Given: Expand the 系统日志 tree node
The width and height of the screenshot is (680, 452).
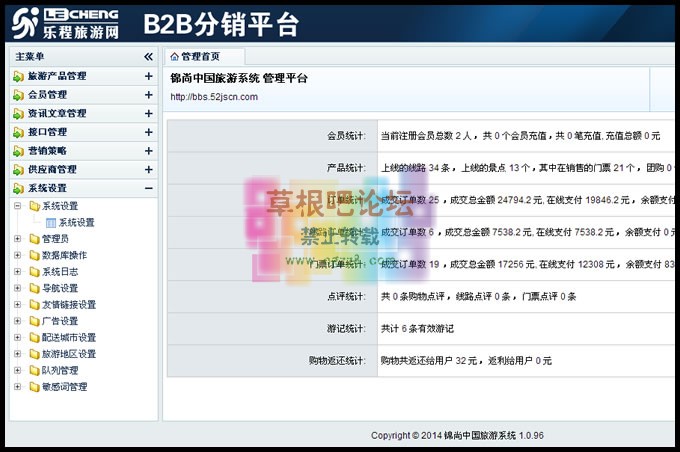Looking at the screenshot, I should click(17, 272).
